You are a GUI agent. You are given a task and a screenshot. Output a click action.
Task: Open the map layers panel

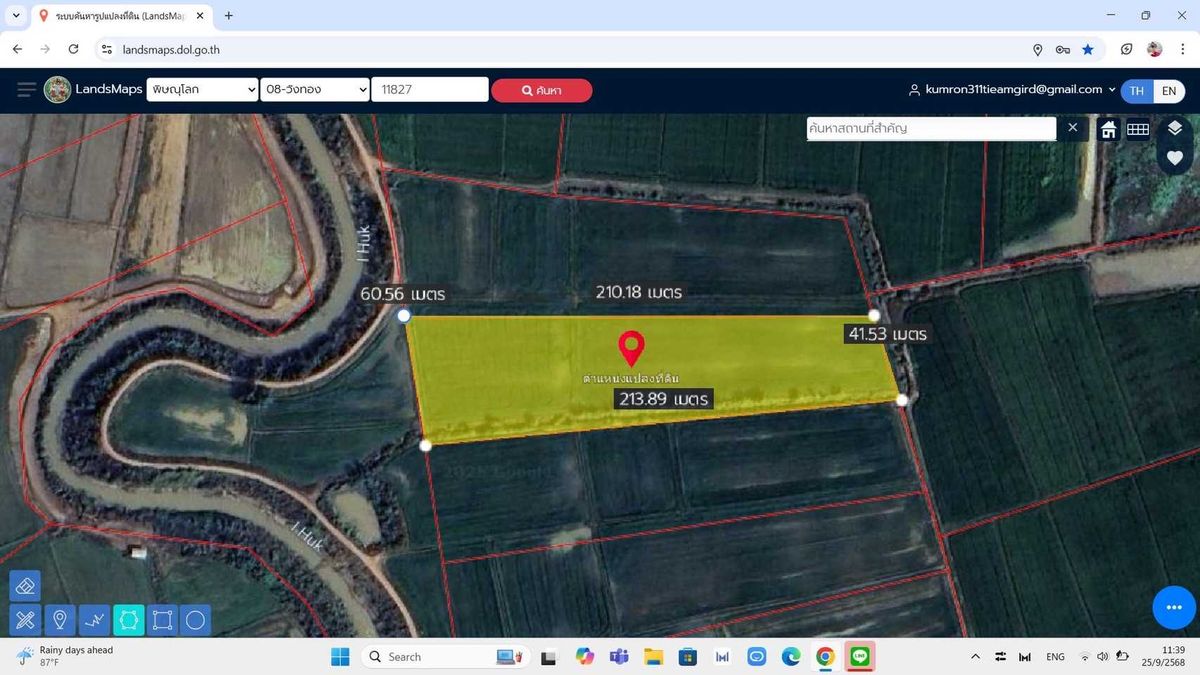[1175, 128]
